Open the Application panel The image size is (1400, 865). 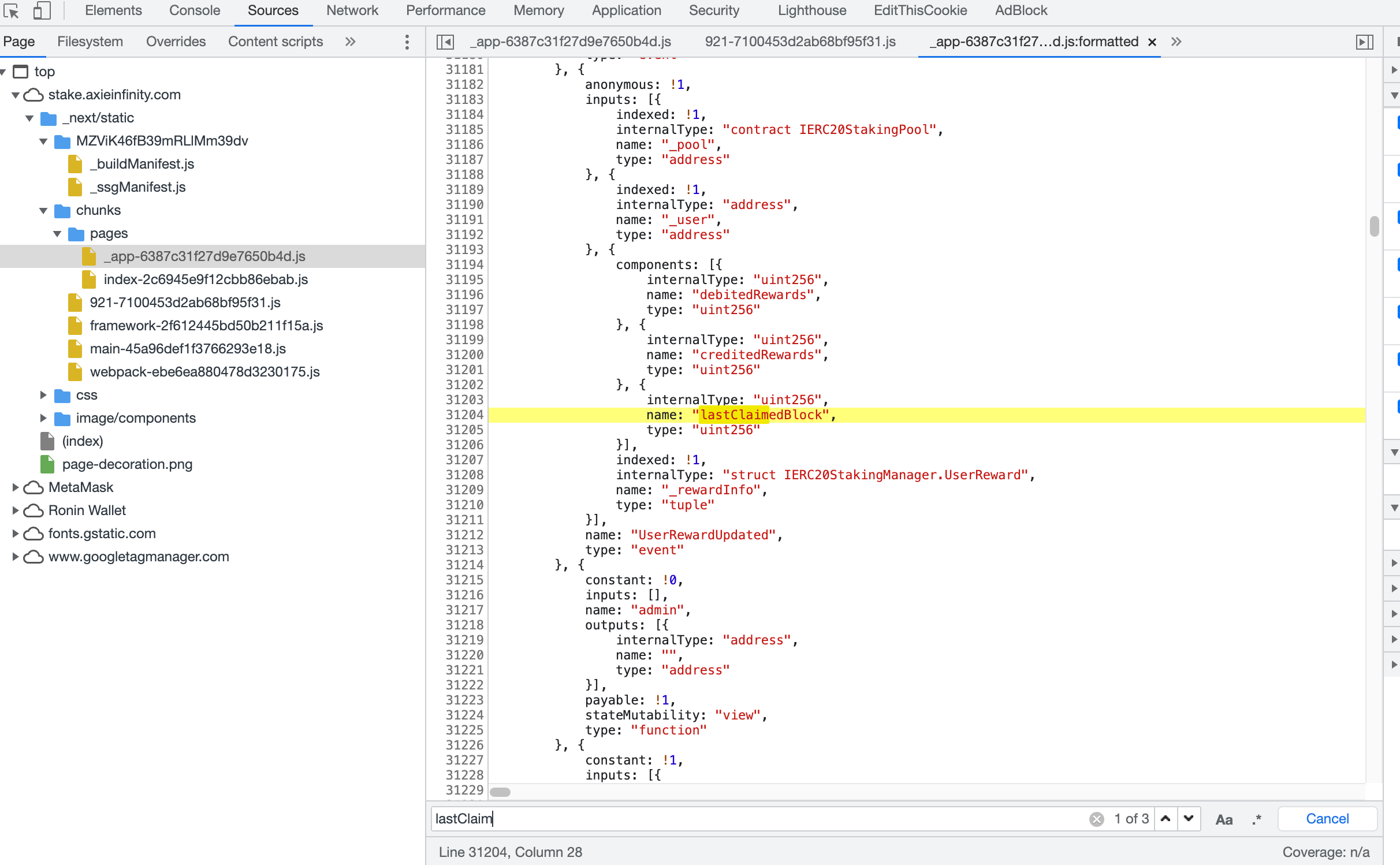tap(627, 10)
